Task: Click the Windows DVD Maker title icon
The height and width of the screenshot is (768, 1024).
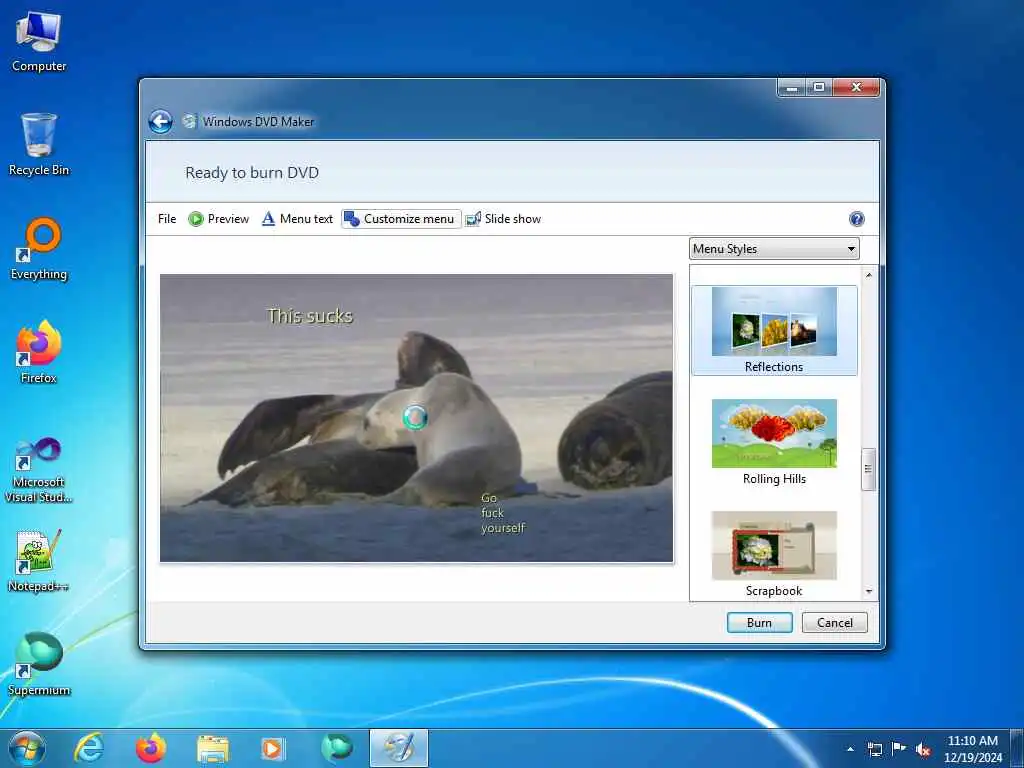Action: click(x=189, y=121)
